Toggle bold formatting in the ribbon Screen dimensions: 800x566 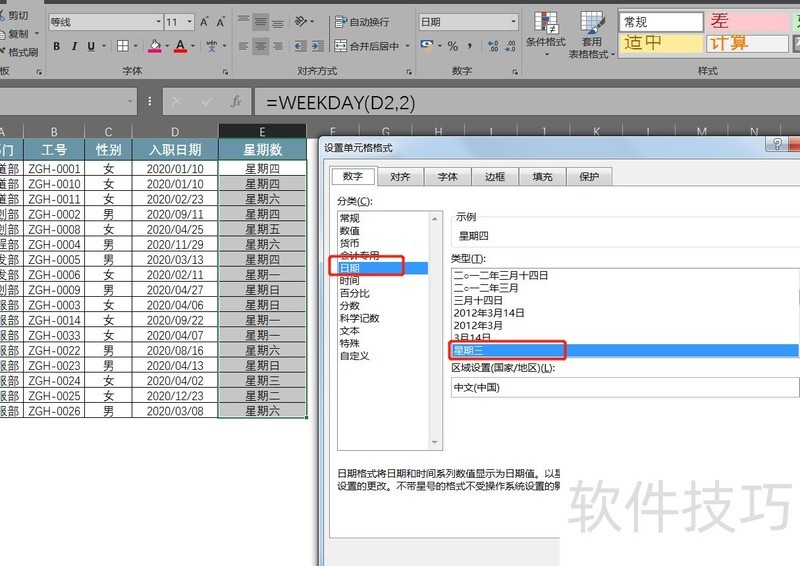57,46
